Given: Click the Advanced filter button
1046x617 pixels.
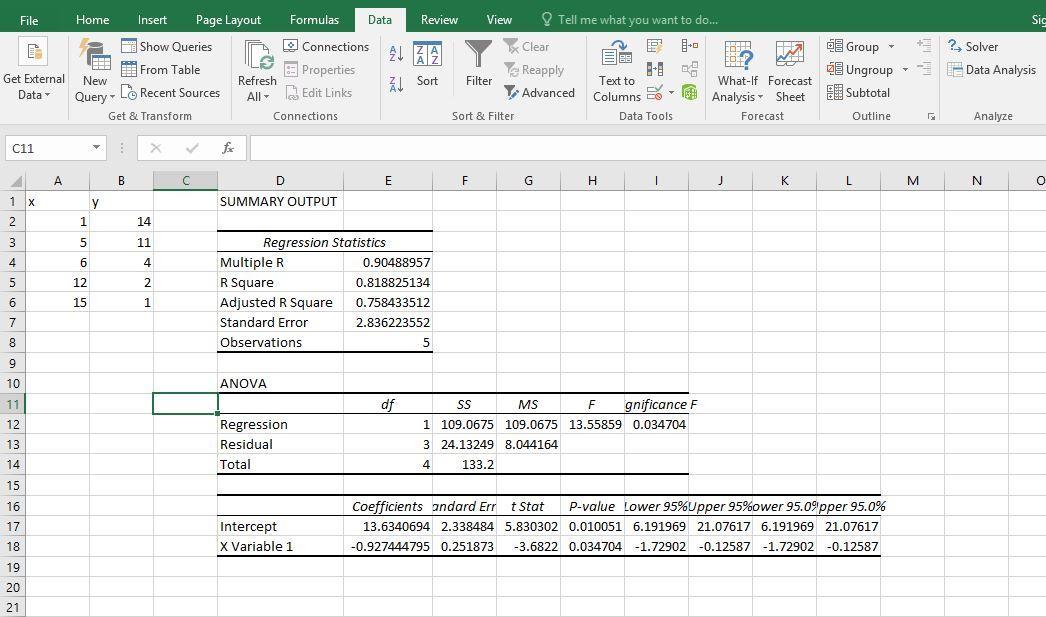Looking at the screenshot, I should point(539,92).
